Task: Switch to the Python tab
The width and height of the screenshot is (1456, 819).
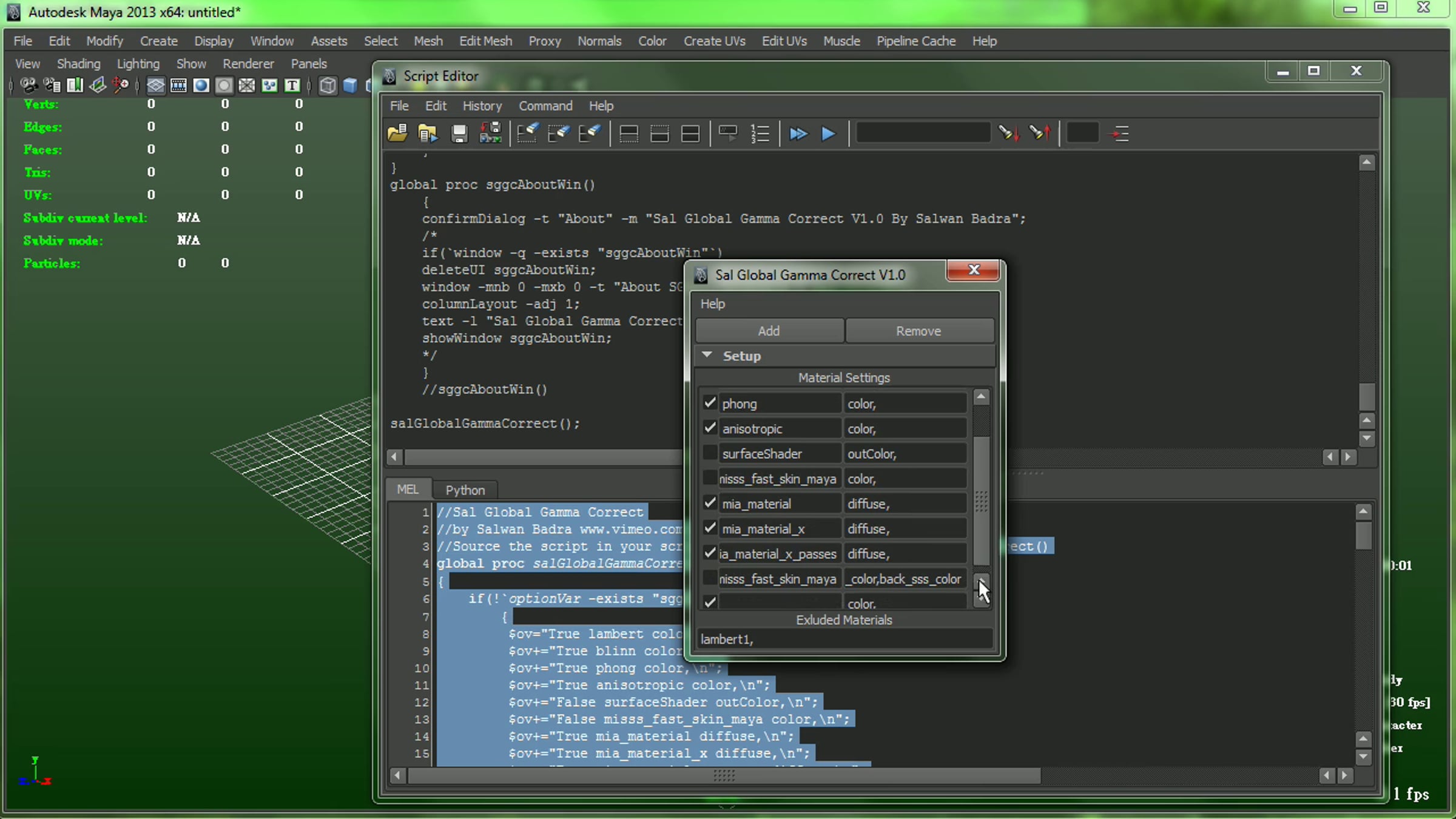Action: point(465,490)
